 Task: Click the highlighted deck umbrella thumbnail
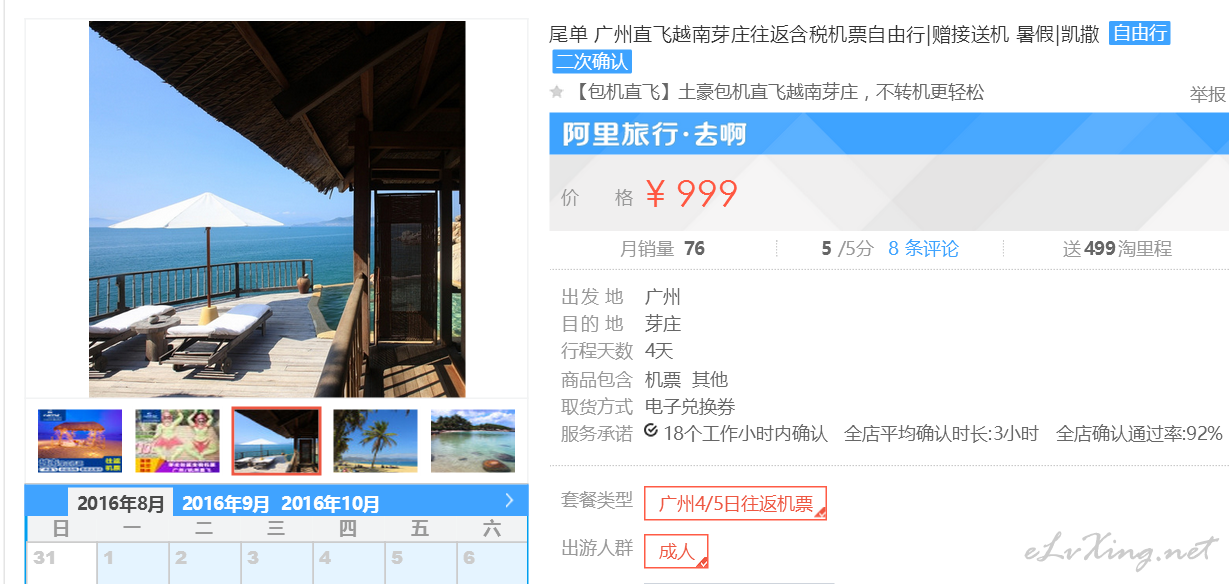(276, 441)
